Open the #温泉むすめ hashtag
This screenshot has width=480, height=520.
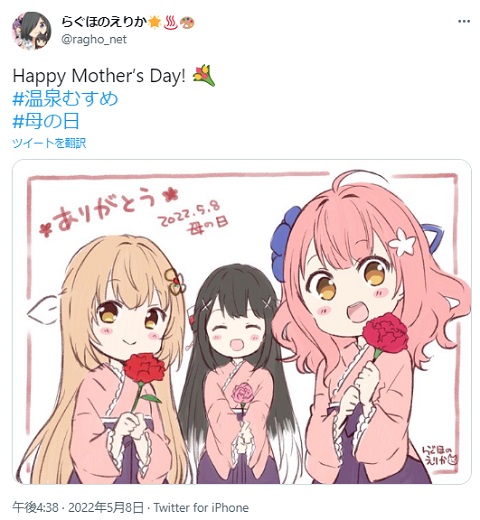pos(65,99)
